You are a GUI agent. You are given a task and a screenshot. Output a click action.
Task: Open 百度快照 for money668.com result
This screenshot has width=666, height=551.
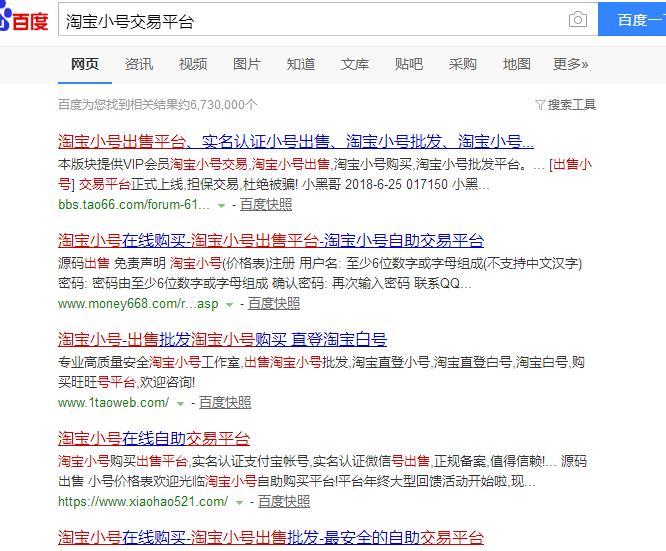point(274,304)
